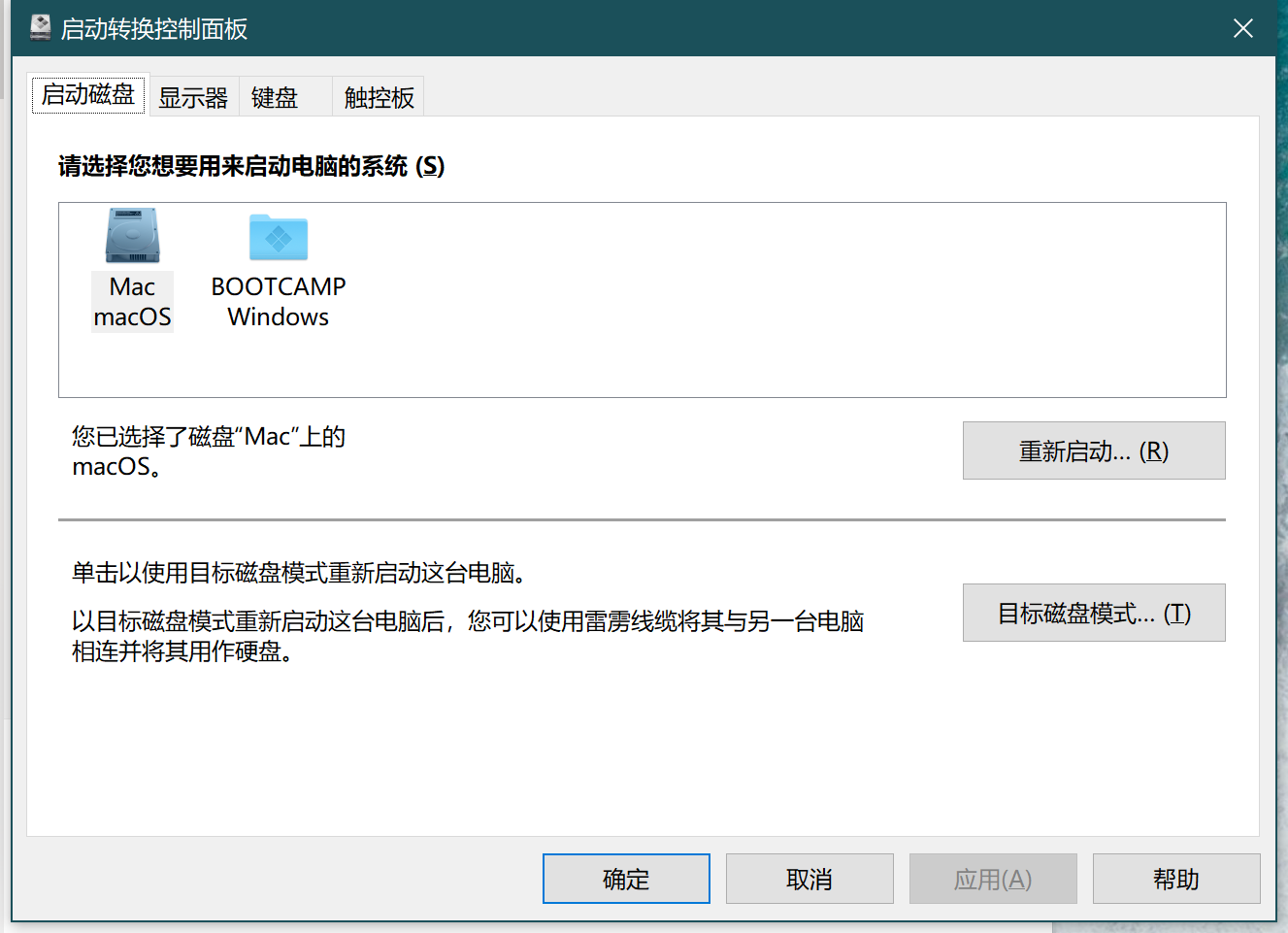Click the text 请选择您想要用来启动电脑的系统 (S)

click(251, 166)
